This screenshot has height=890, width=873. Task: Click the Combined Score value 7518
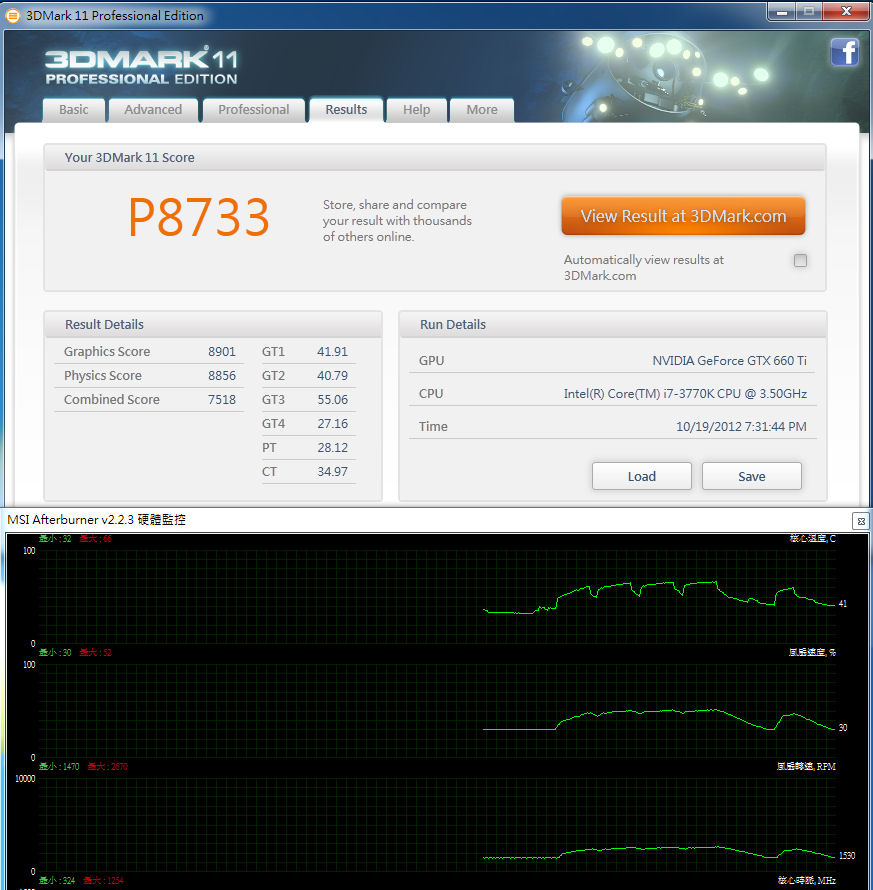[x=221, y=400]
